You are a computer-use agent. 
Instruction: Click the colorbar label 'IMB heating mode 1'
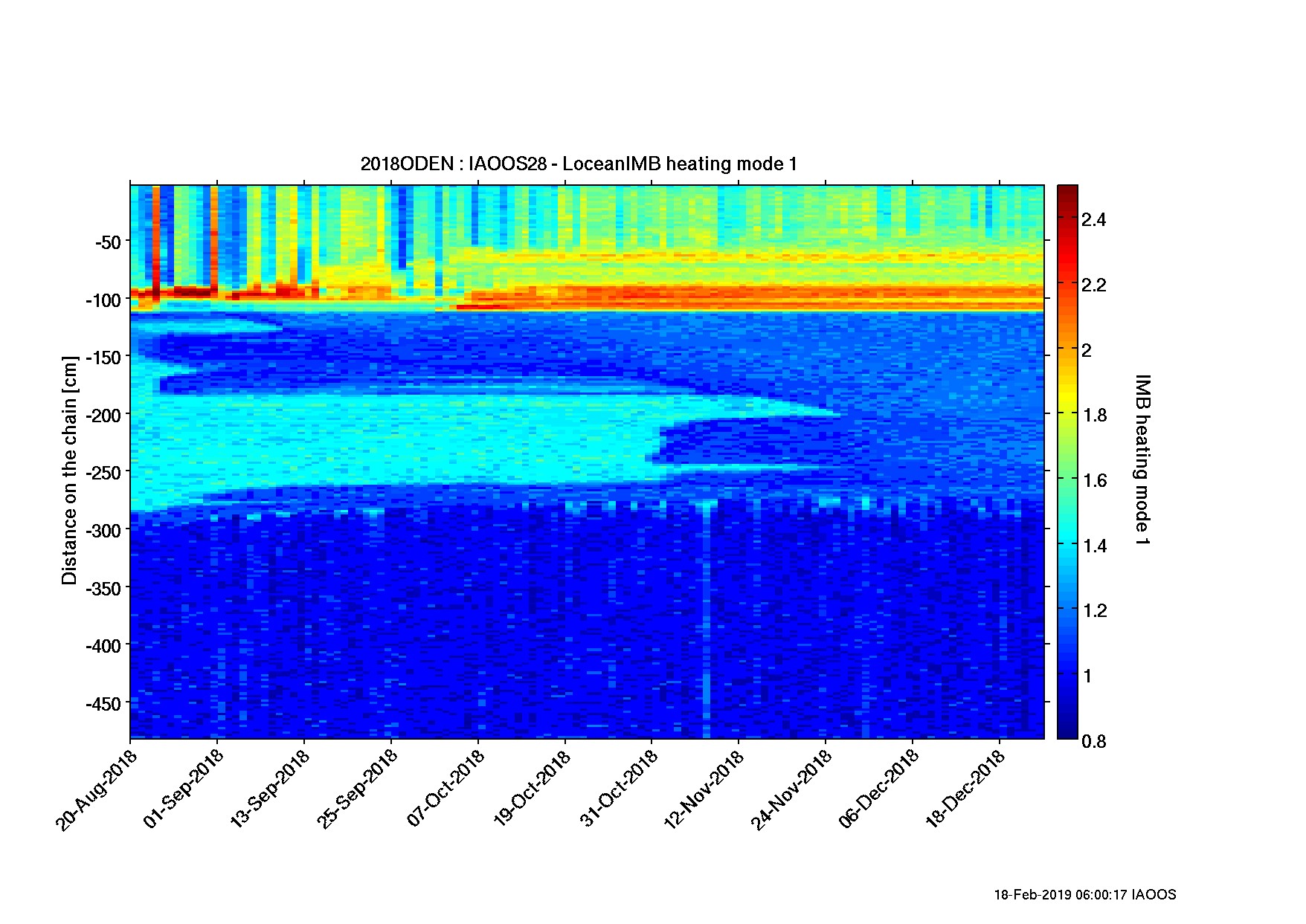(1142, 460)
